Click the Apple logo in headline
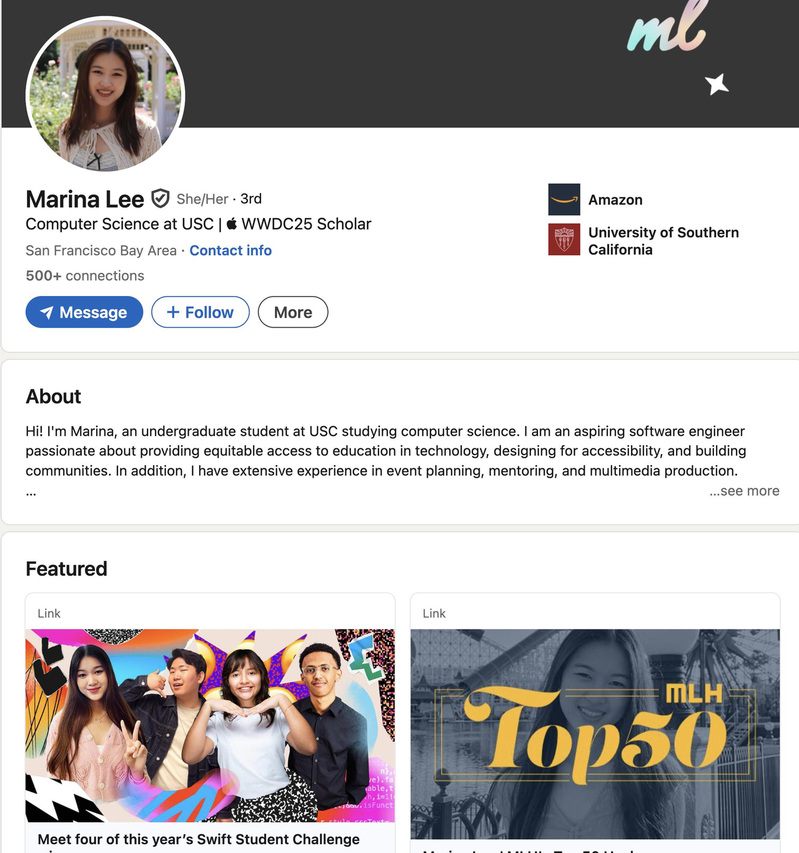This screenshot has height=853, width=799. (232, 224)
